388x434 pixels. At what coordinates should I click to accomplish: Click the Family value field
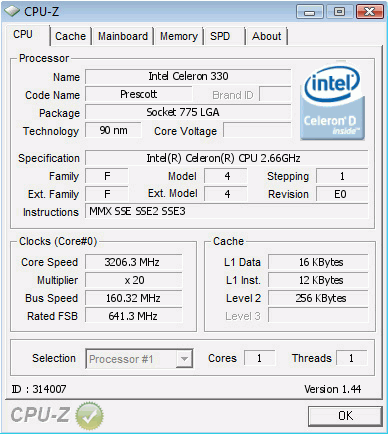click(107, 176)
